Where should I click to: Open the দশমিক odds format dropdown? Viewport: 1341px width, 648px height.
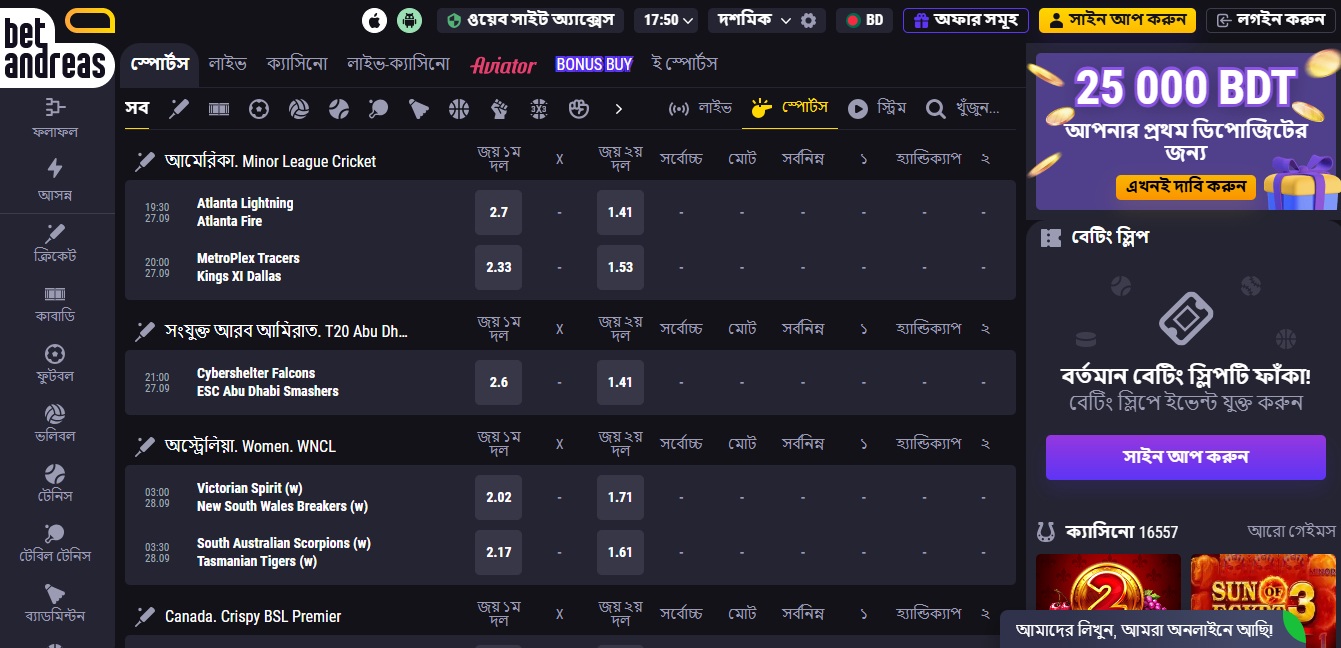[x=753, y=20]
